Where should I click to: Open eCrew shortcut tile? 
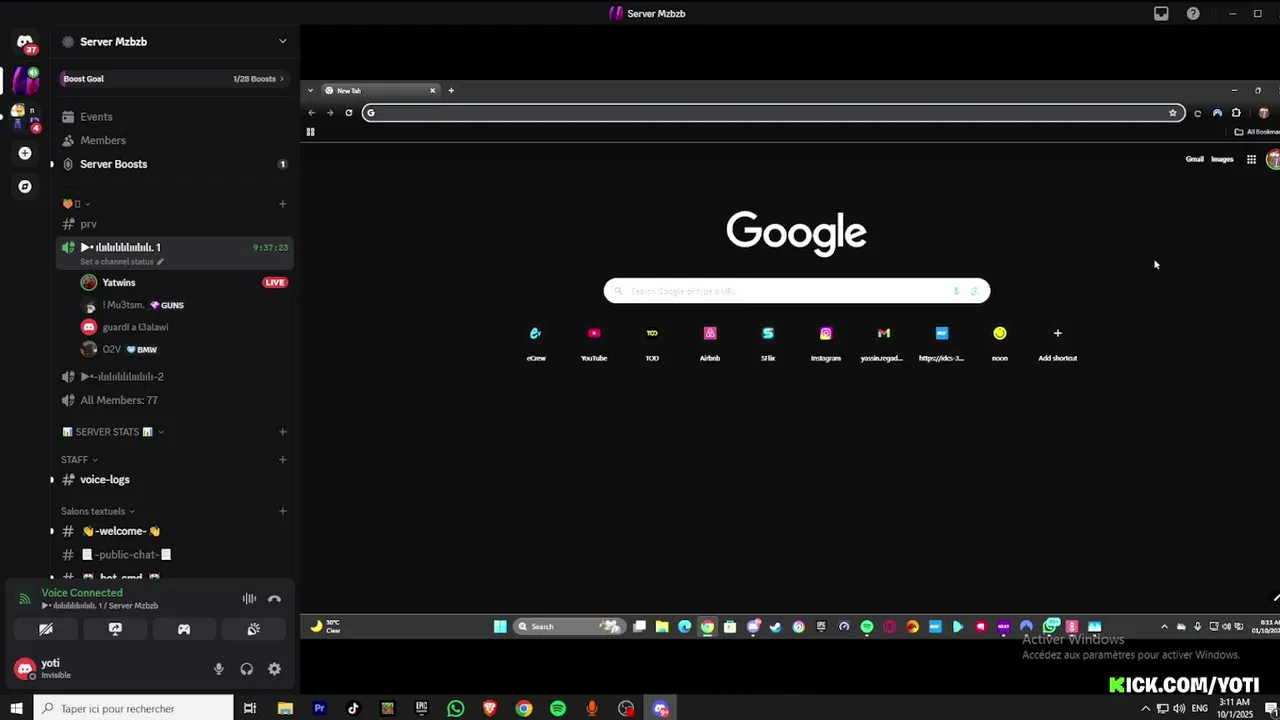pos(536,343)
